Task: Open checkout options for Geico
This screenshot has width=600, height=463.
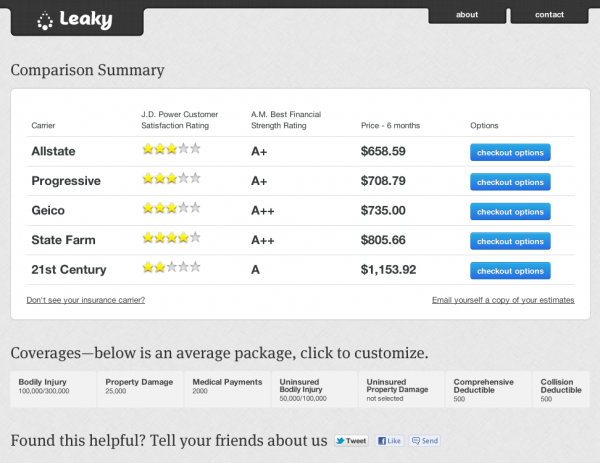Action: 510,212
